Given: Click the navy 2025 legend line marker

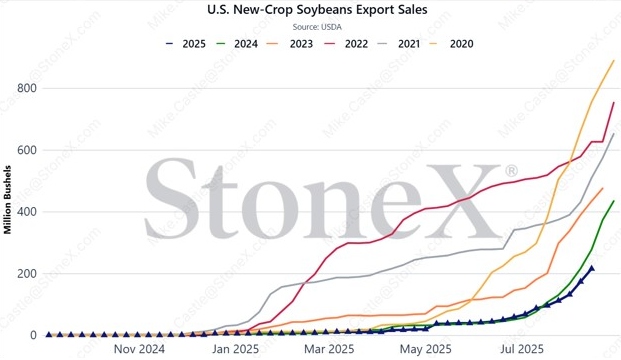Looking at the screenshot, I should [170, 44].
